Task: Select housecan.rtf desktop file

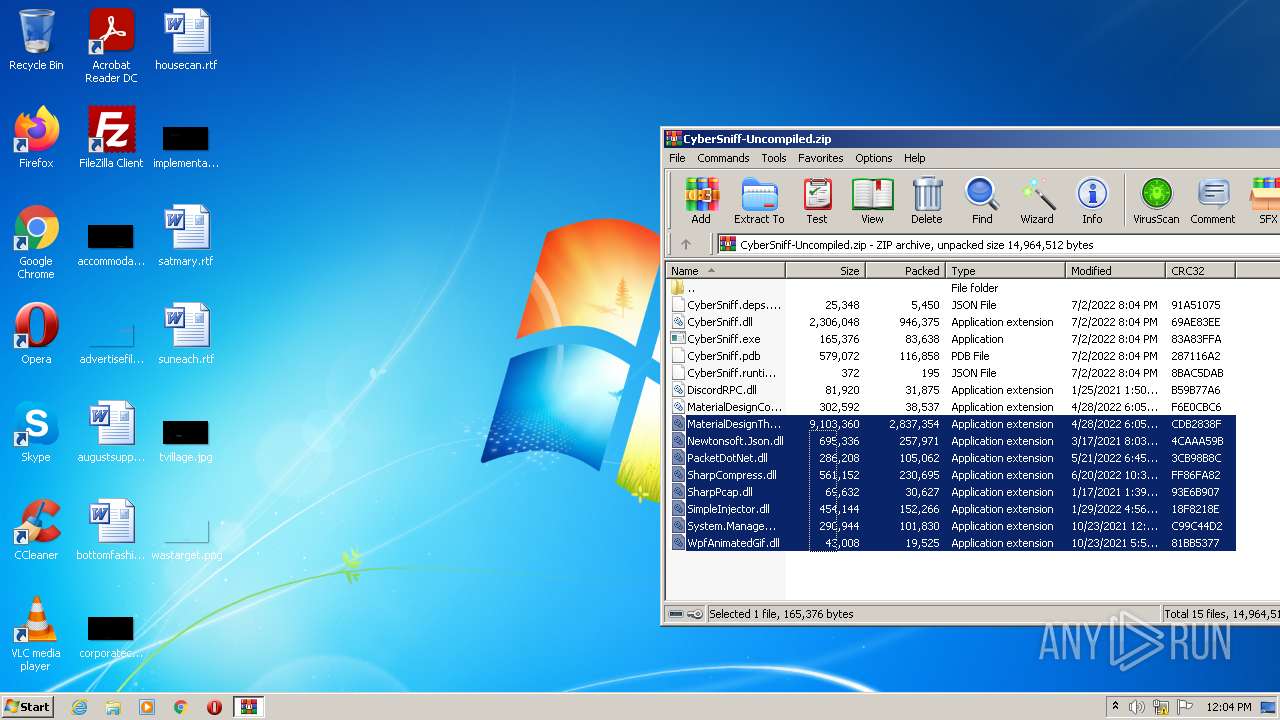Action: coord(186,40)
